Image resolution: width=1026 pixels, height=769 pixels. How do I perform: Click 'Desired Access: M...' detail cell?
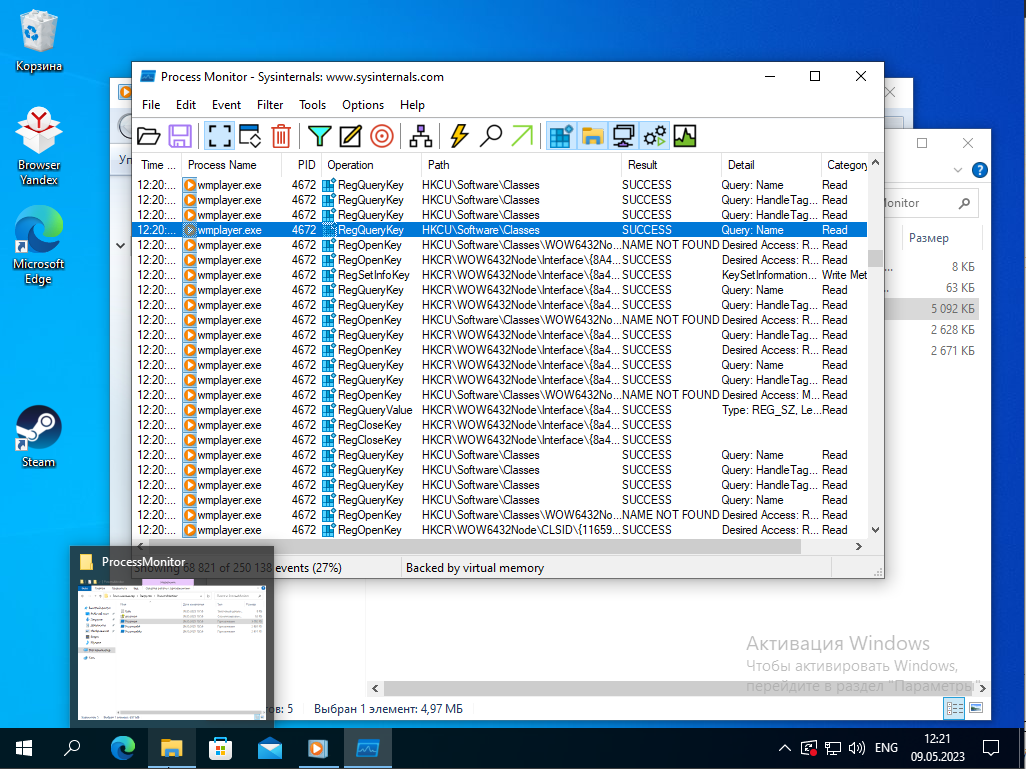click(x=770, y=395)
